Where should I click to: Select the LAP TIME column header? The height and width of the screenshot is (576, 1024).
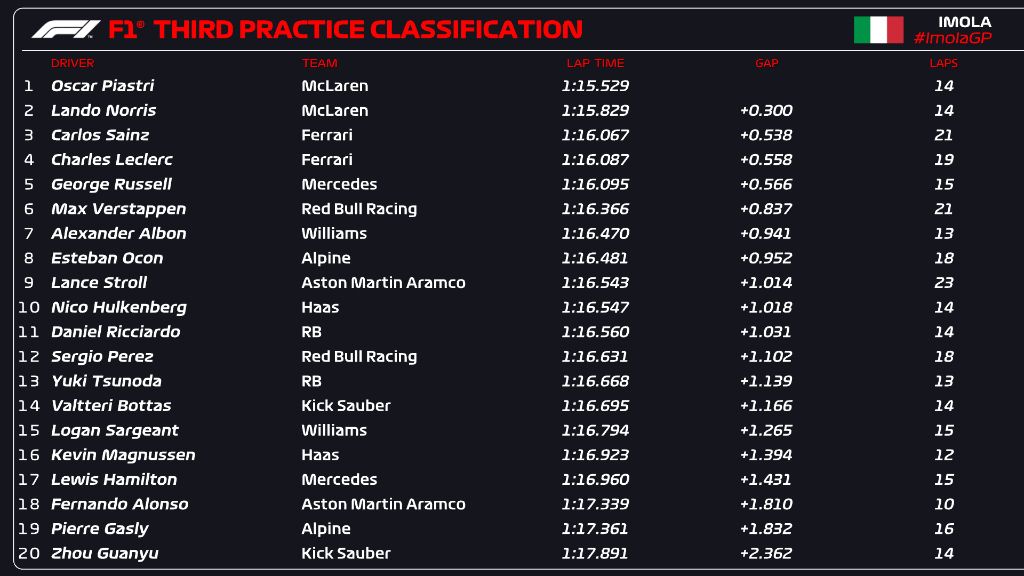pyautogui.click(x=595, y=63)
